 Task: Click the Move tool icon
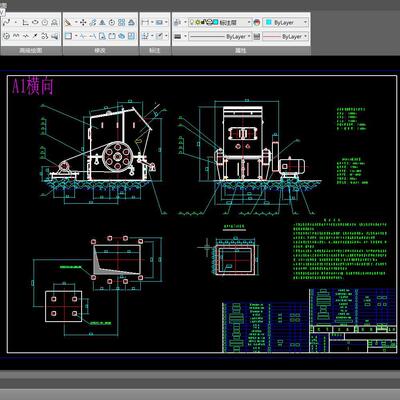(x=83, y=22)
